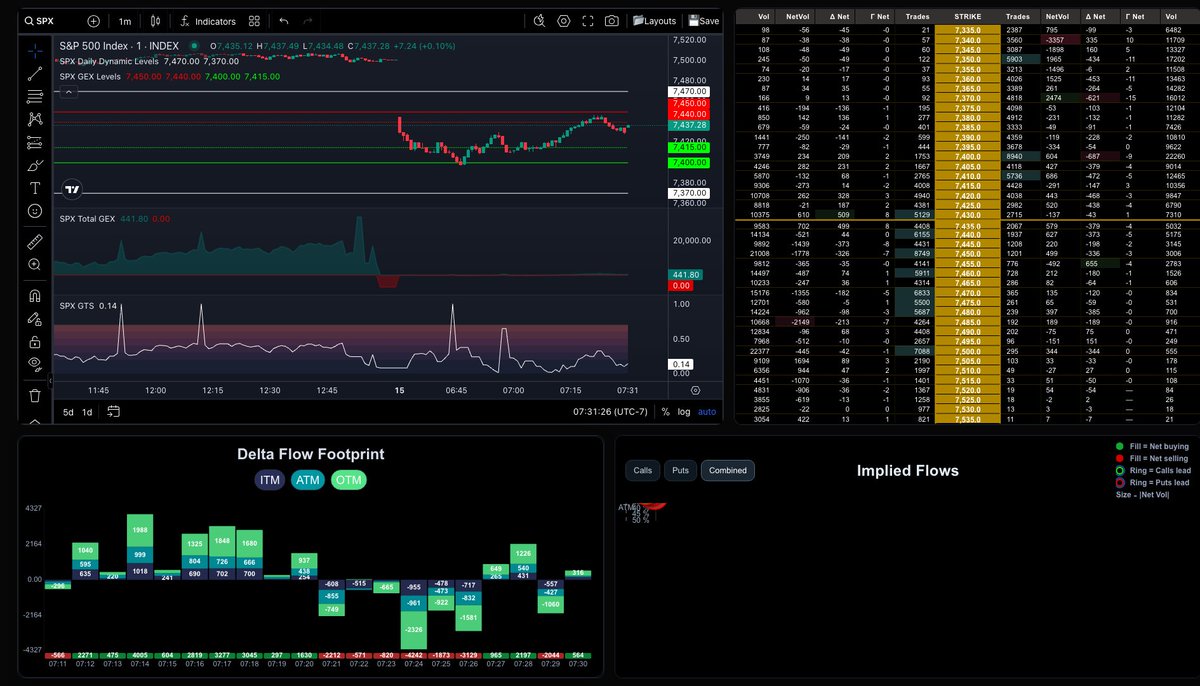Toggle fullscreen mode icon

[x=587, y=20]
